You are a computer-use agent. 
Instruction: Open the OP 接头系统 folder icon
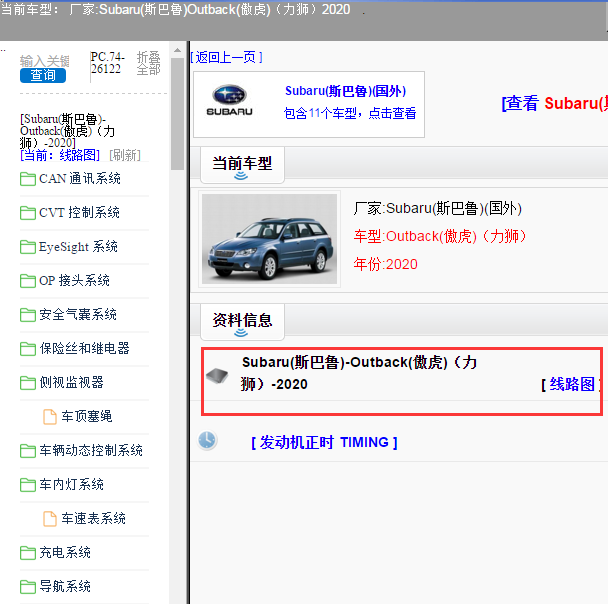[x=28, y=281]
